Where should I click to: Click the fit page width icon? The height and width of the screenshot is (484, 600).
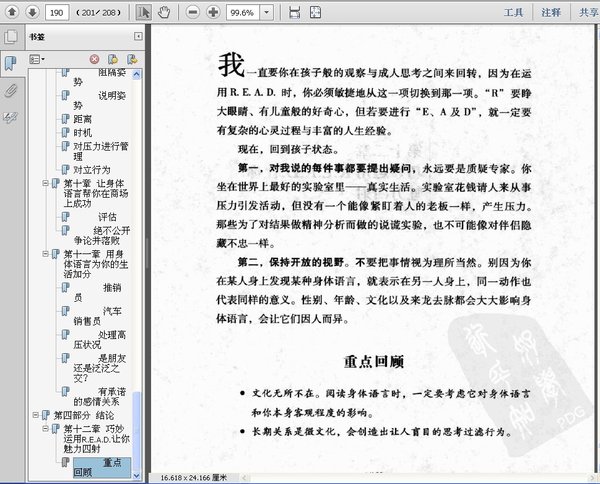[x=294, y=12]
